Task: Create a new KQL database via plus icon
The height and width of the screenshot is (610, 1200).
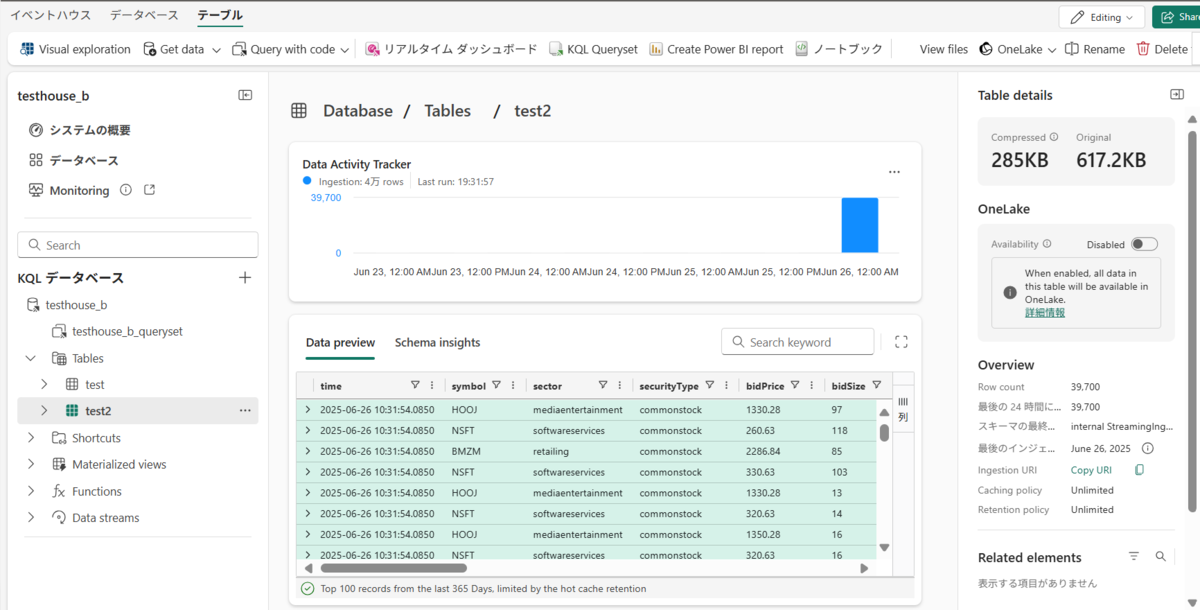Action: point(245,277)
